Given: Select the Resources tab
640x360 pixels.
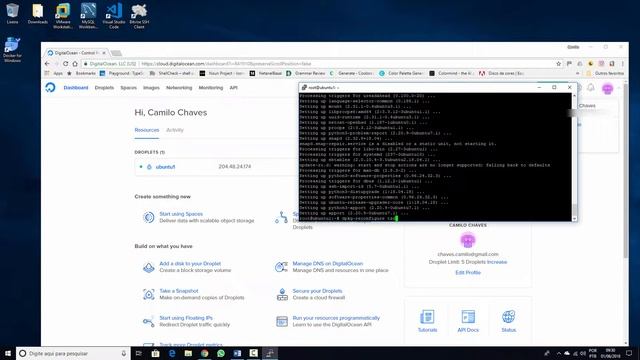Looking at the screenshot, I should [147, 130].
